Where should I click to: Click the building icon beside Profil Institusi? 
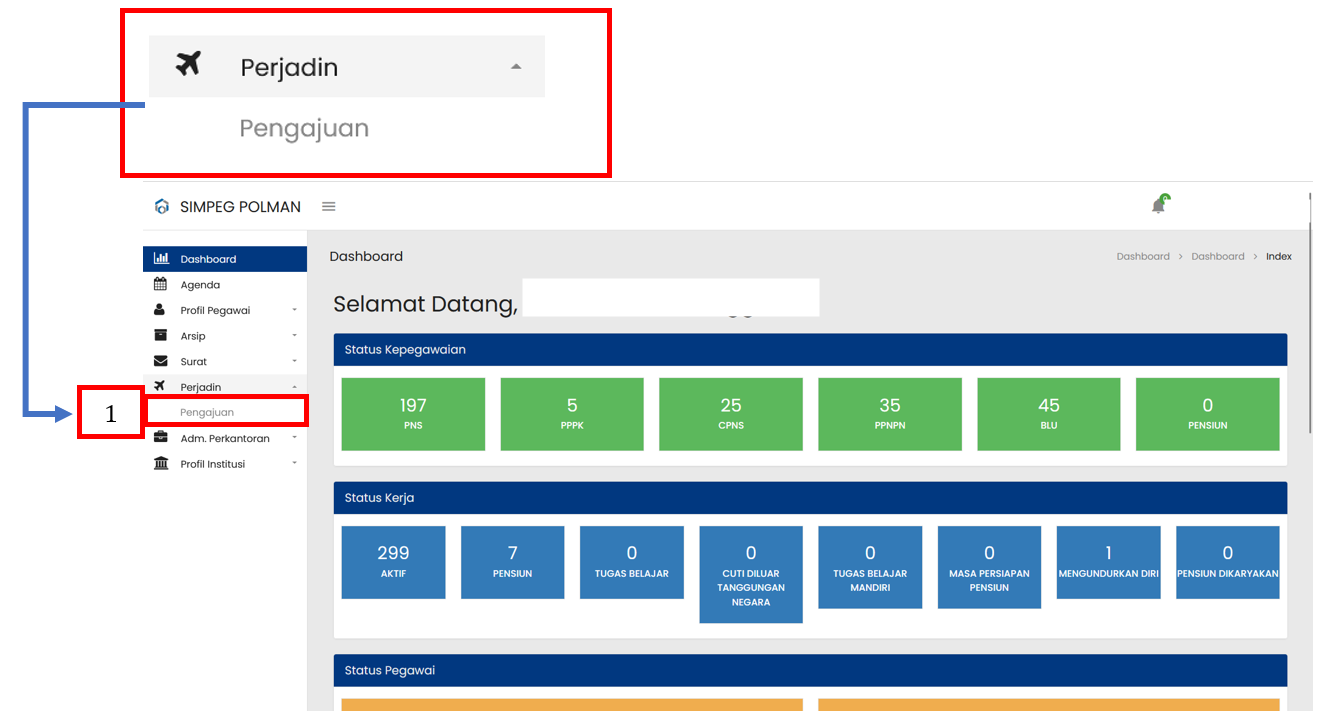pos(160,464)
